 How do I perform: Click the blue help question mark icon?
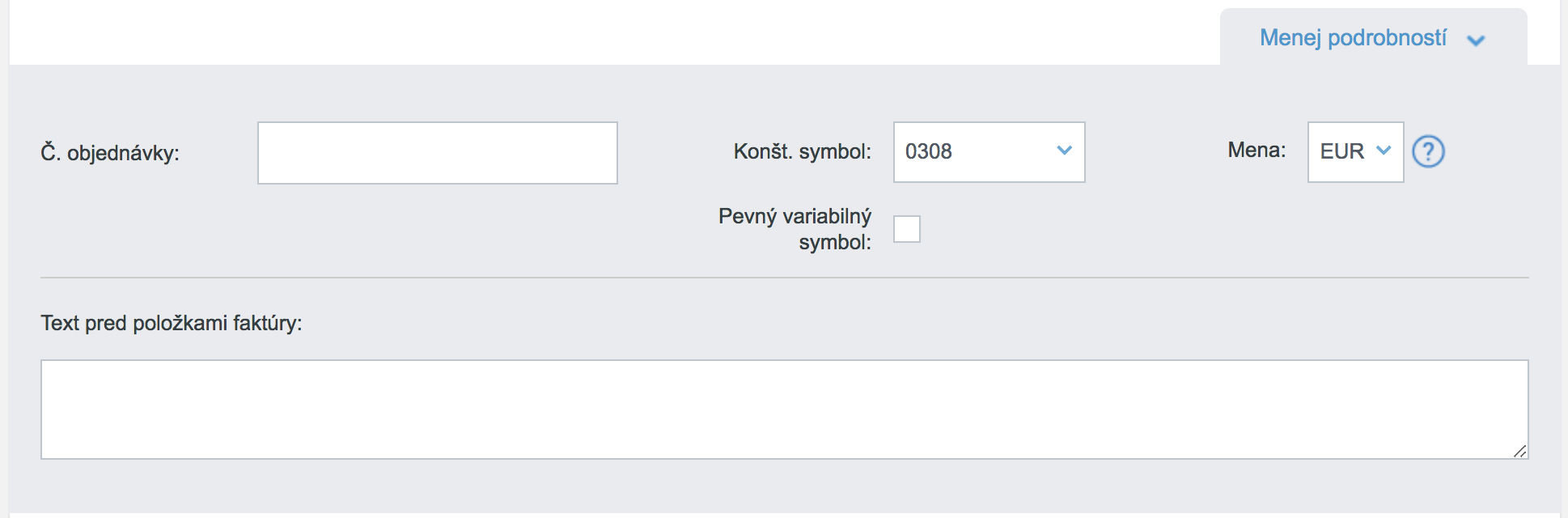[1428, 151]
